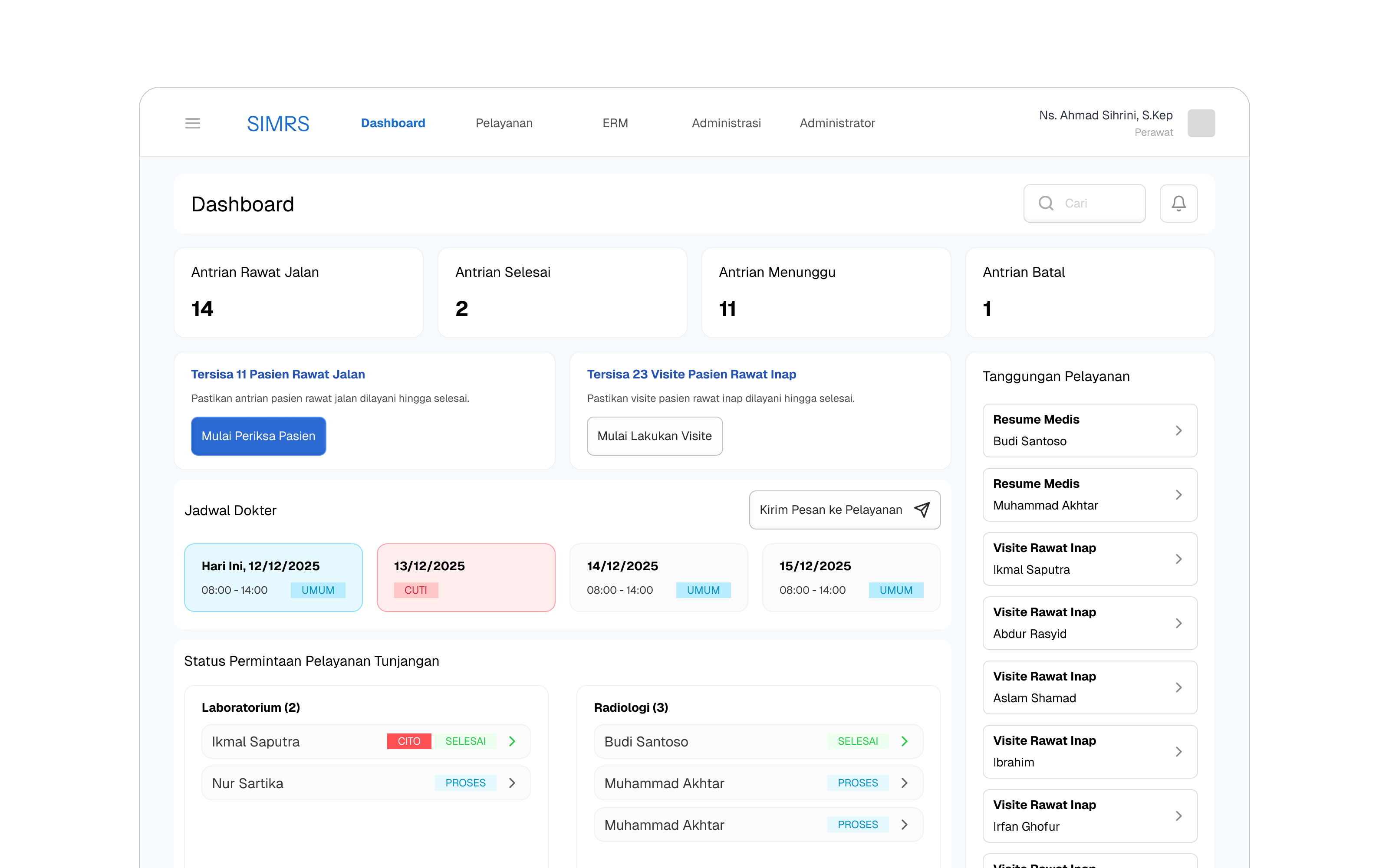Focus the Cari search field
The height and width of the screenshot is (868, 1389).
(1084, 203)
